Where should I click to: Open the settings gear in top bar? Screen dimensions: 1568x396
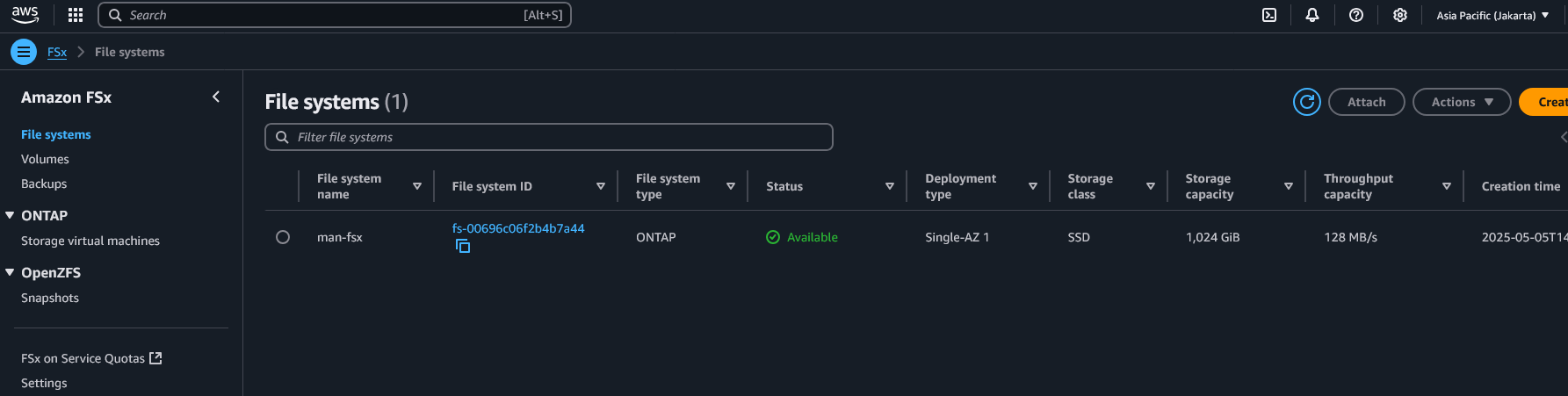pyautogui.click(x=1400, y=15)
